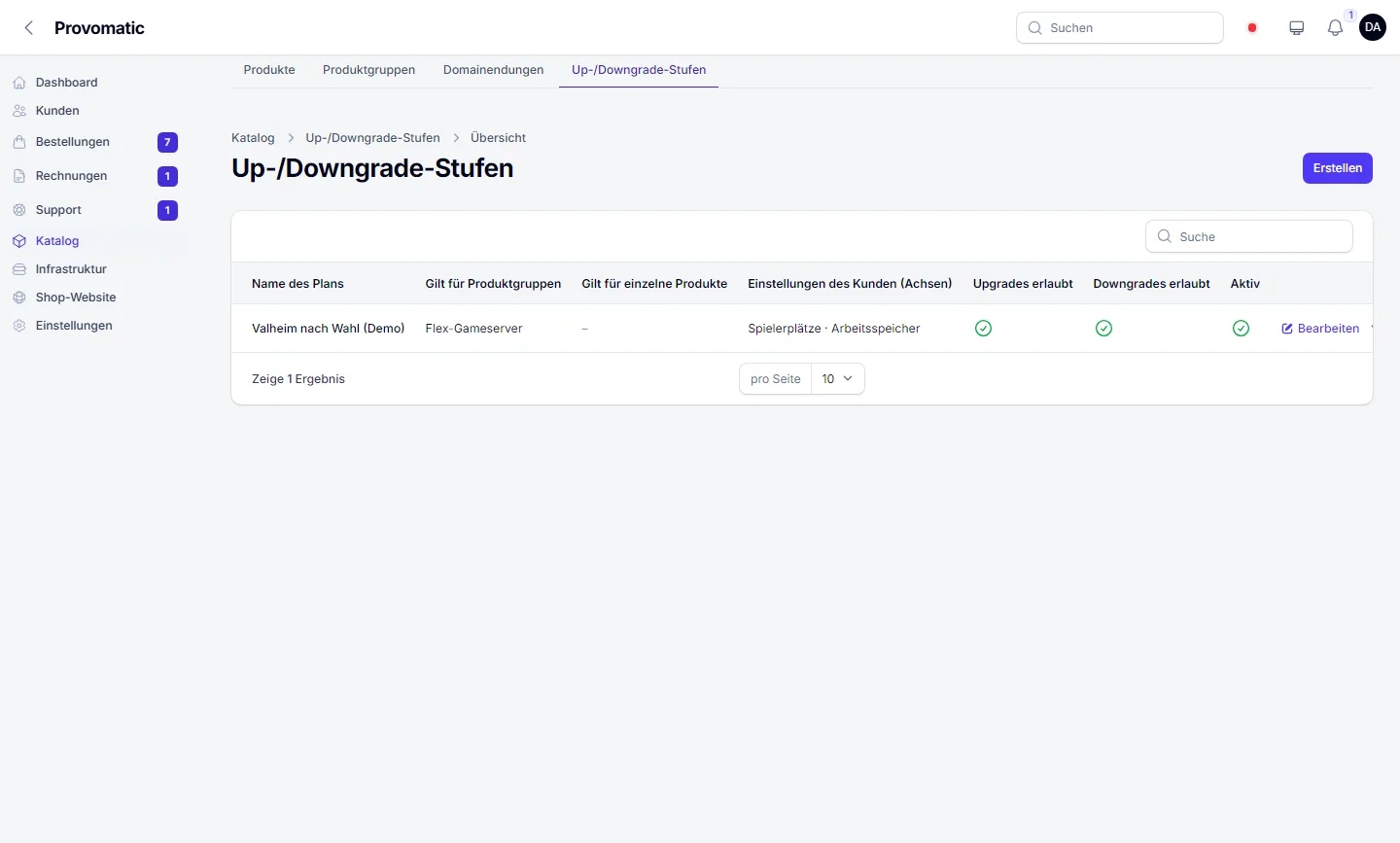
Task: Open Bestellungen in the sidebar
Action: coord(73,142)
